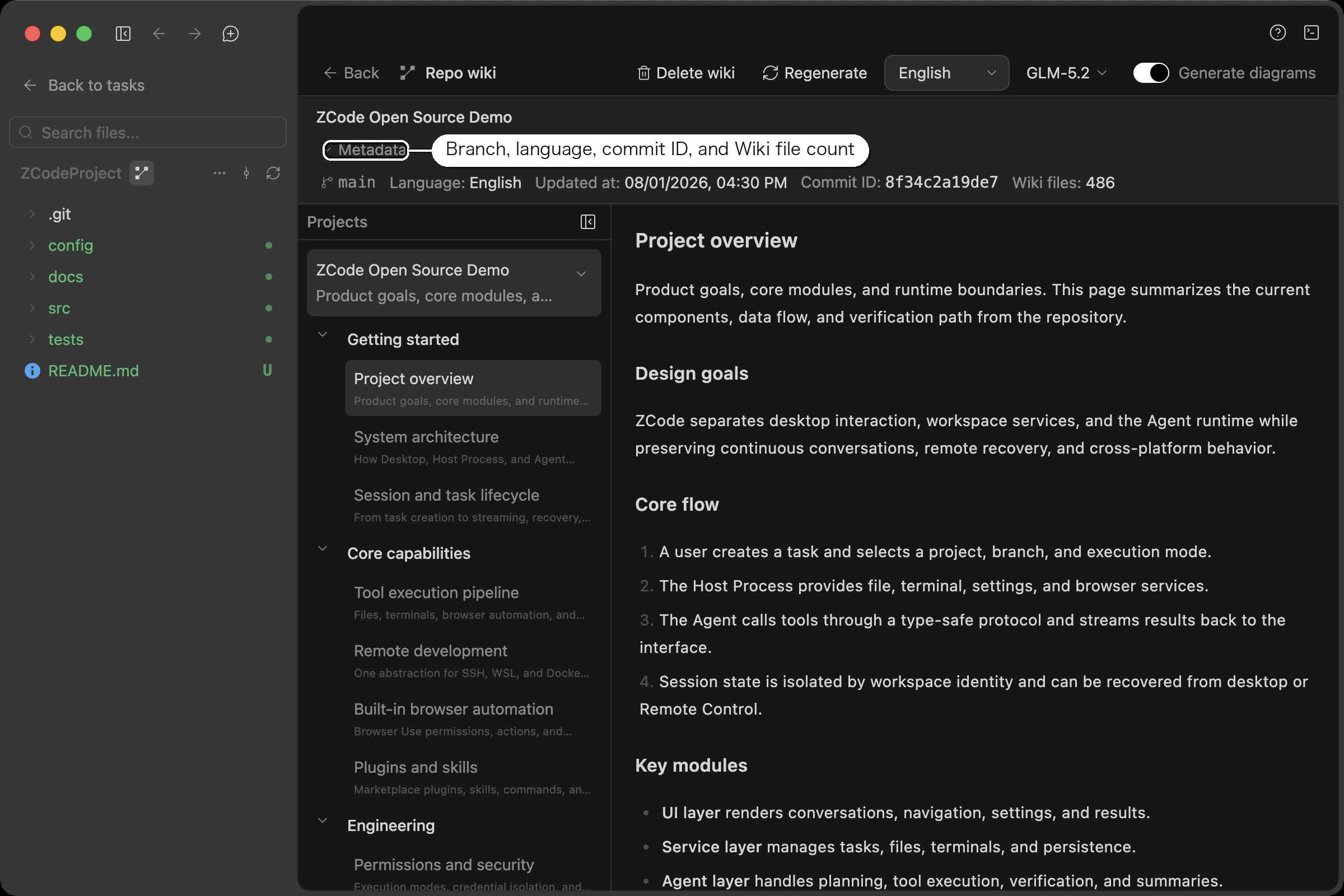Open the terminal panel icon

tap(1312, 32)
